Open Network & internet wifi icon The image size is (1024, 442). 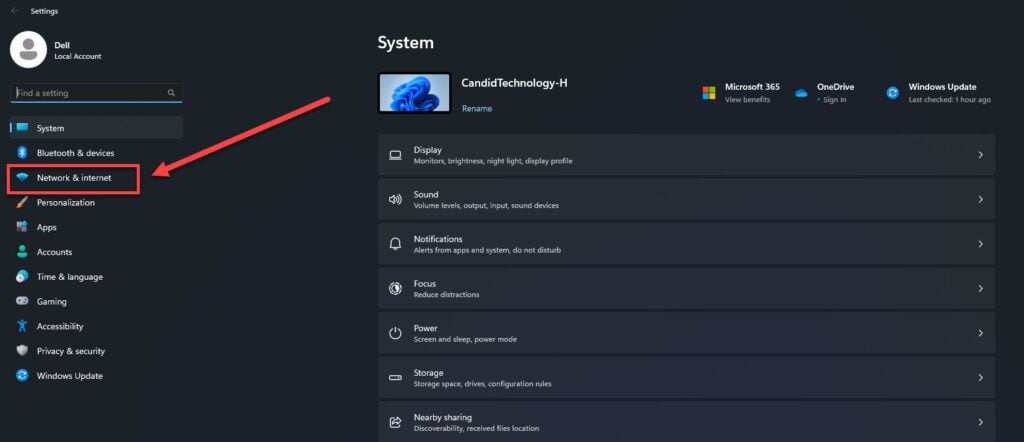click(x=22, y=178)
